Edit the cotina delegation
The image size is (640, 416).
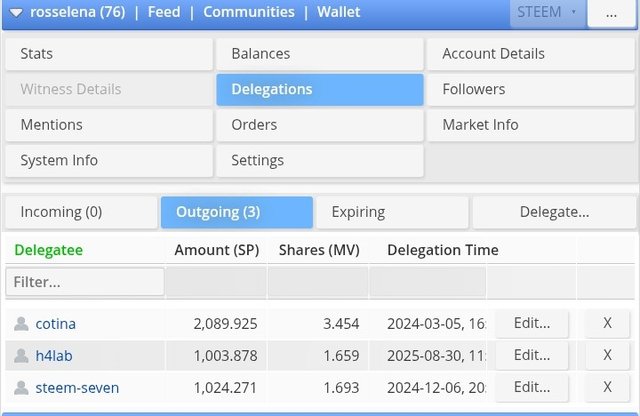point(531,324)
